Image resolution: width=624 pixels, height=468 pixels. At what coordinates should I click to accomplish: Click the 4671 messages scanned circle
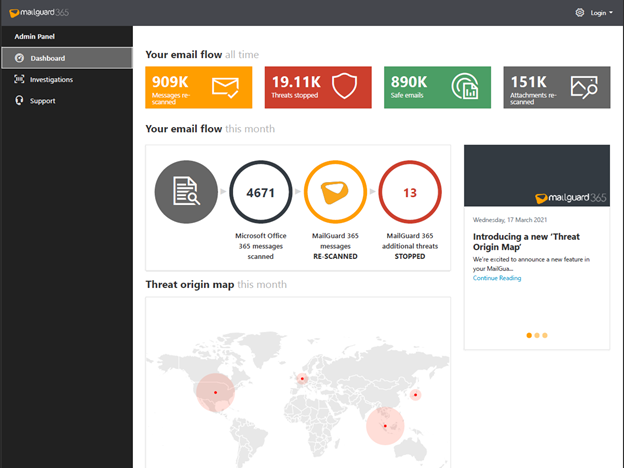click(x=261, y=192)
